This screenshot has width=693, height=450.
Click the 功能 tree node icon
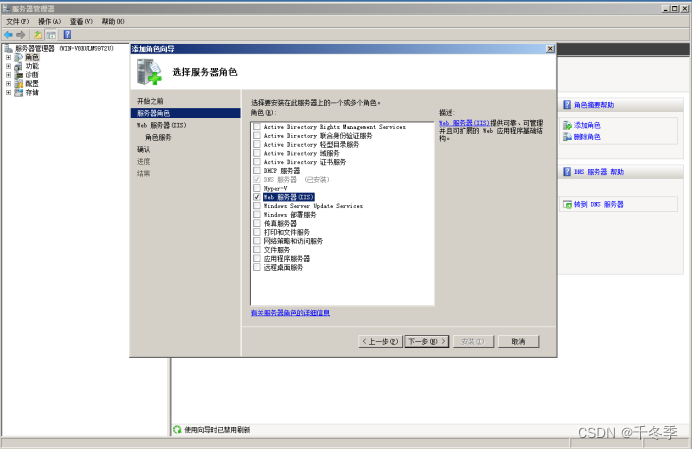click(19, 66)
